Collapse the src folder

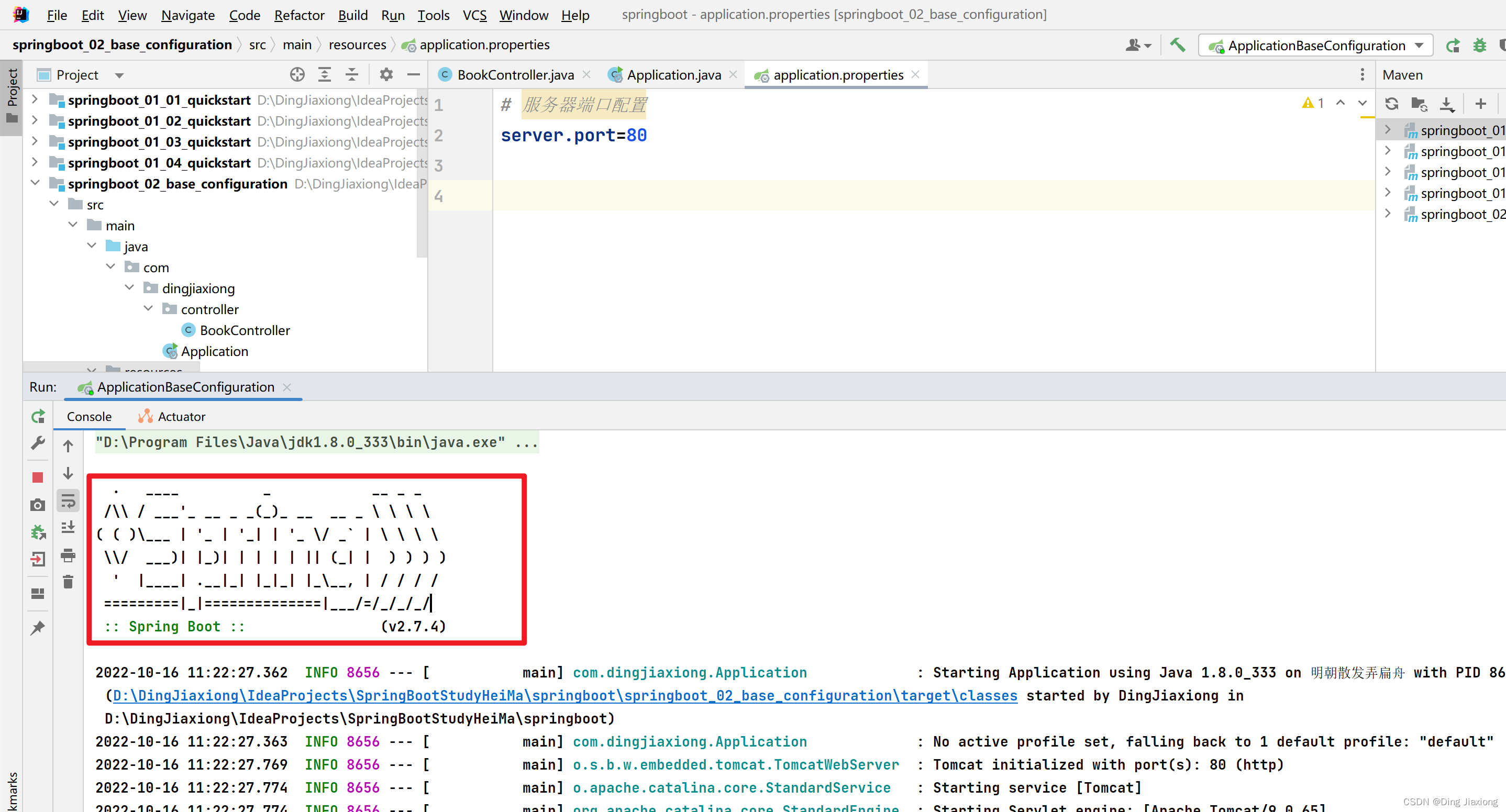point(54,204)
